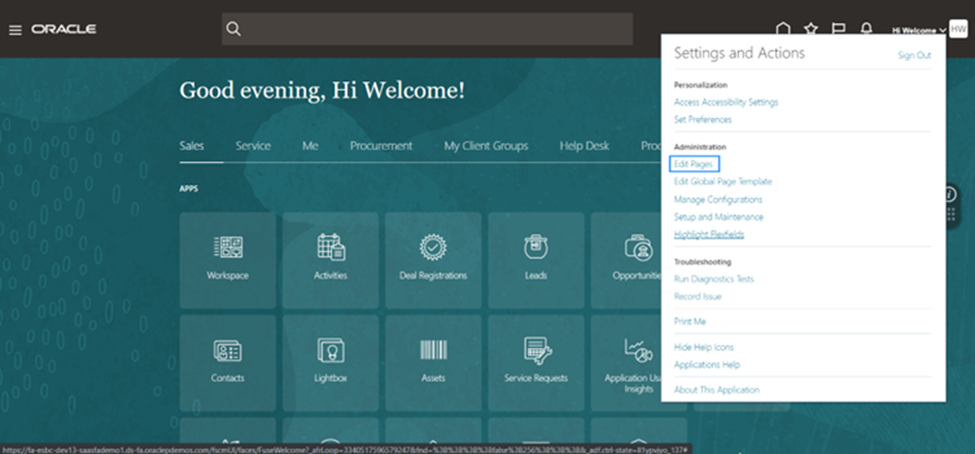975x454 pixels.
Task: Click the APPS section heading
Action: click(x=189, y=188)
